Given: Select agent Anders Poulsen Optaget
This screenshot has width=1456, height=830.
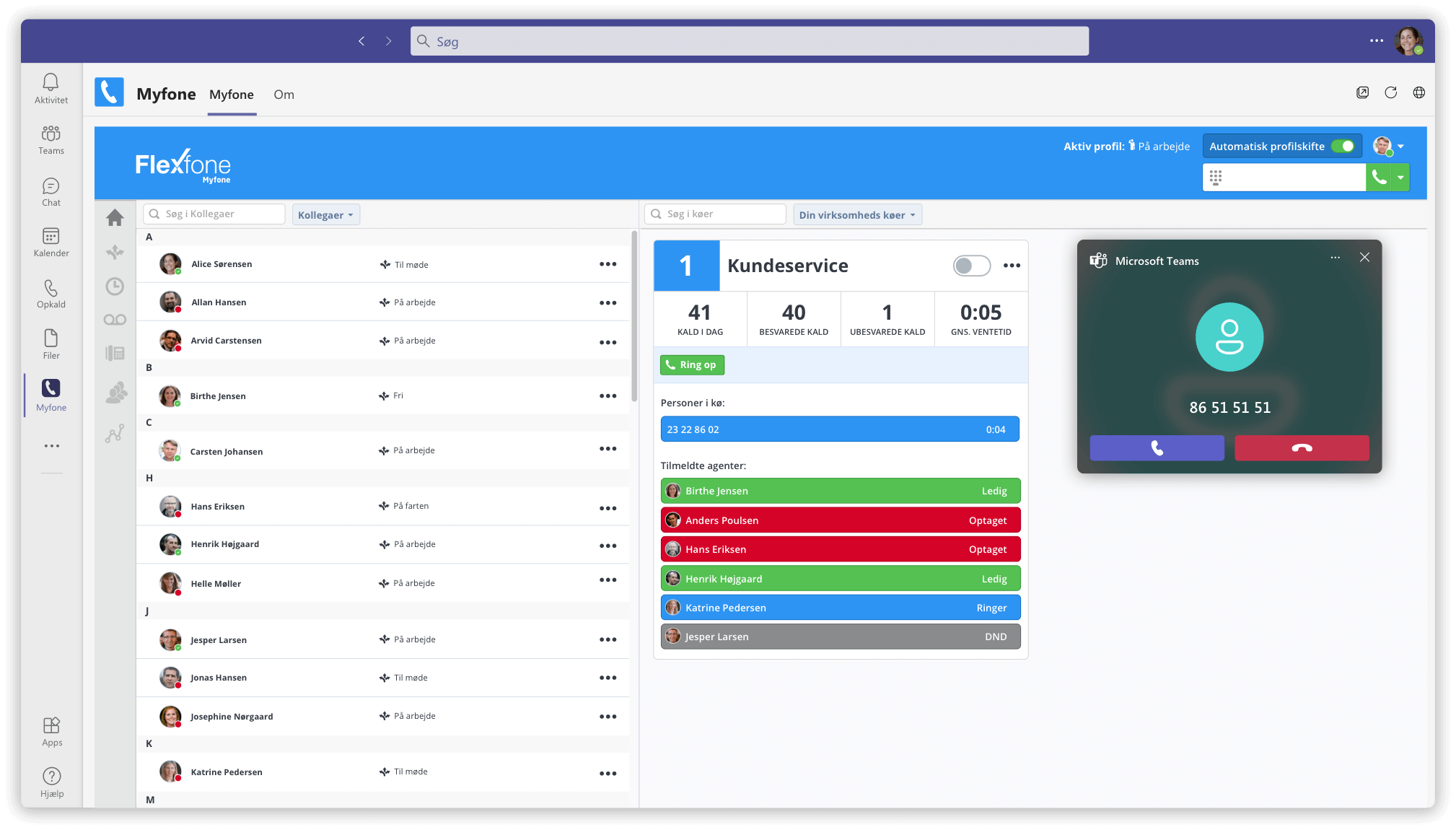Looking at the screenshot, I should pos(840,520).
